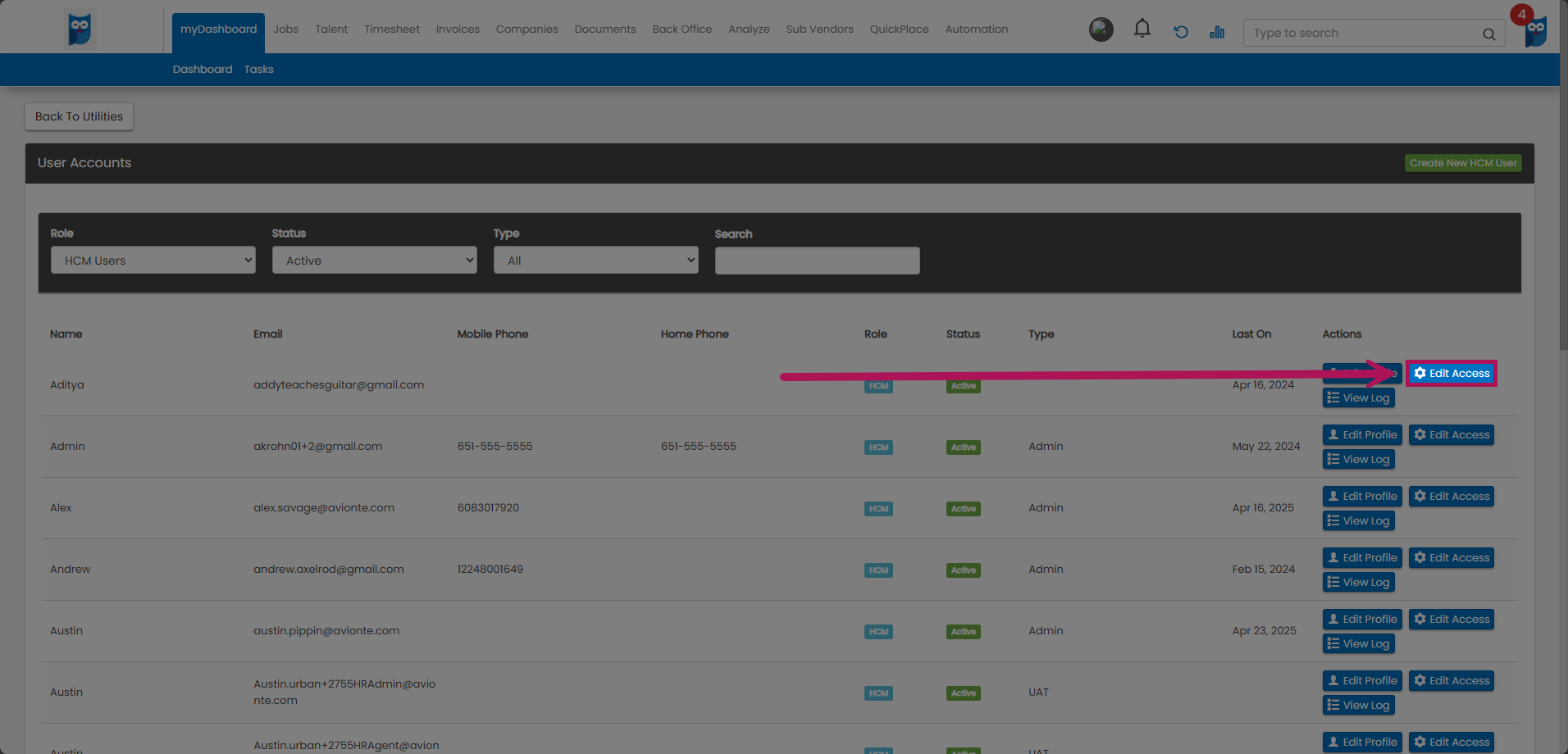Open the Timesheet menu
Viewport: 1568px width, 754px height.
[x=391, y=30]
